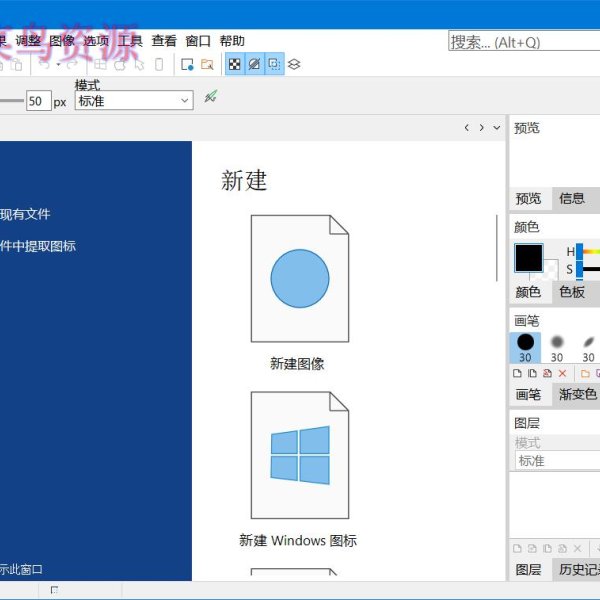Click the new image toolbar icon
600x600 pixels.
pos(187,64)
